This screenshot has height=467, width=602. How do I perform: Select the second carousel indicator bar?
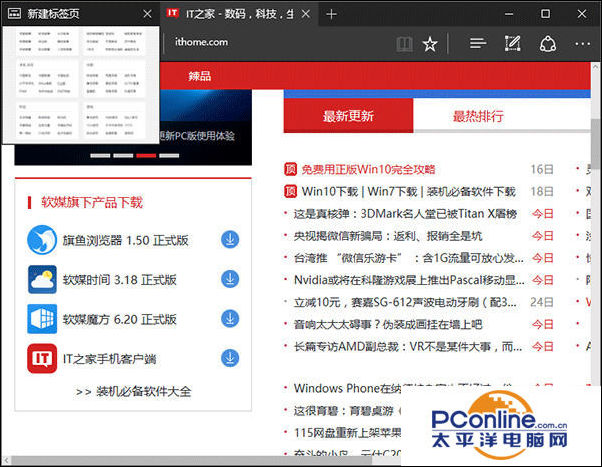tap(123, 156)
